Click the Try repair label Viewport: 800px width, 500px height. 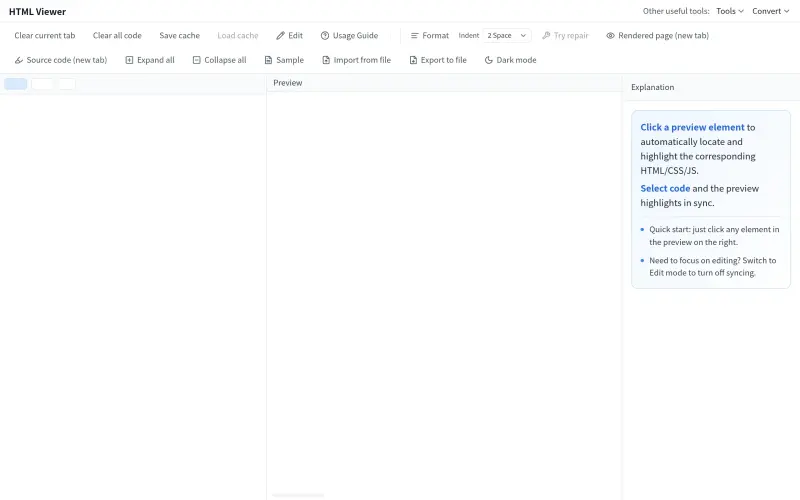click(x=571, y=36)
